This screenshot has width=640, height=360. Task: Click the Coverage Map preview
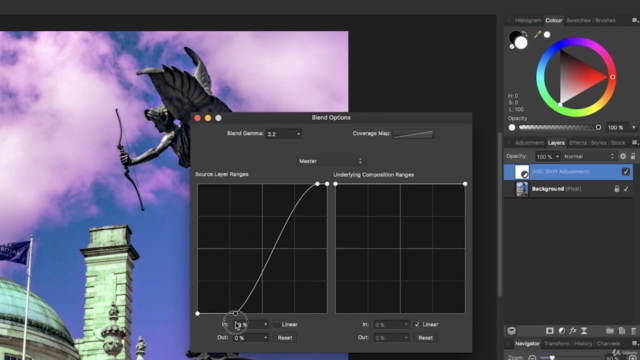point(413,134)
